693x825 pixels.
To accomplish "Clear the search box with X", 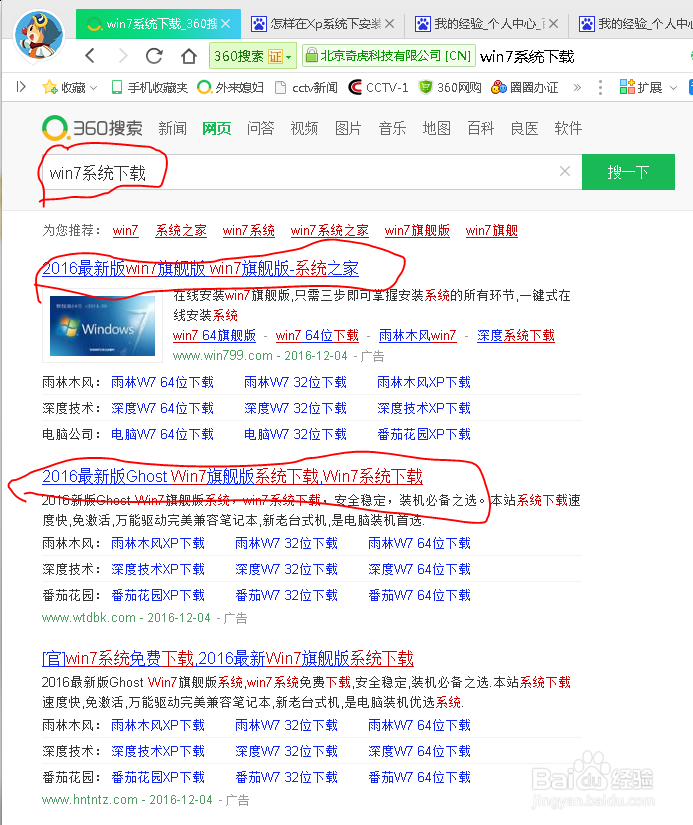I will [x=565, y=172].
